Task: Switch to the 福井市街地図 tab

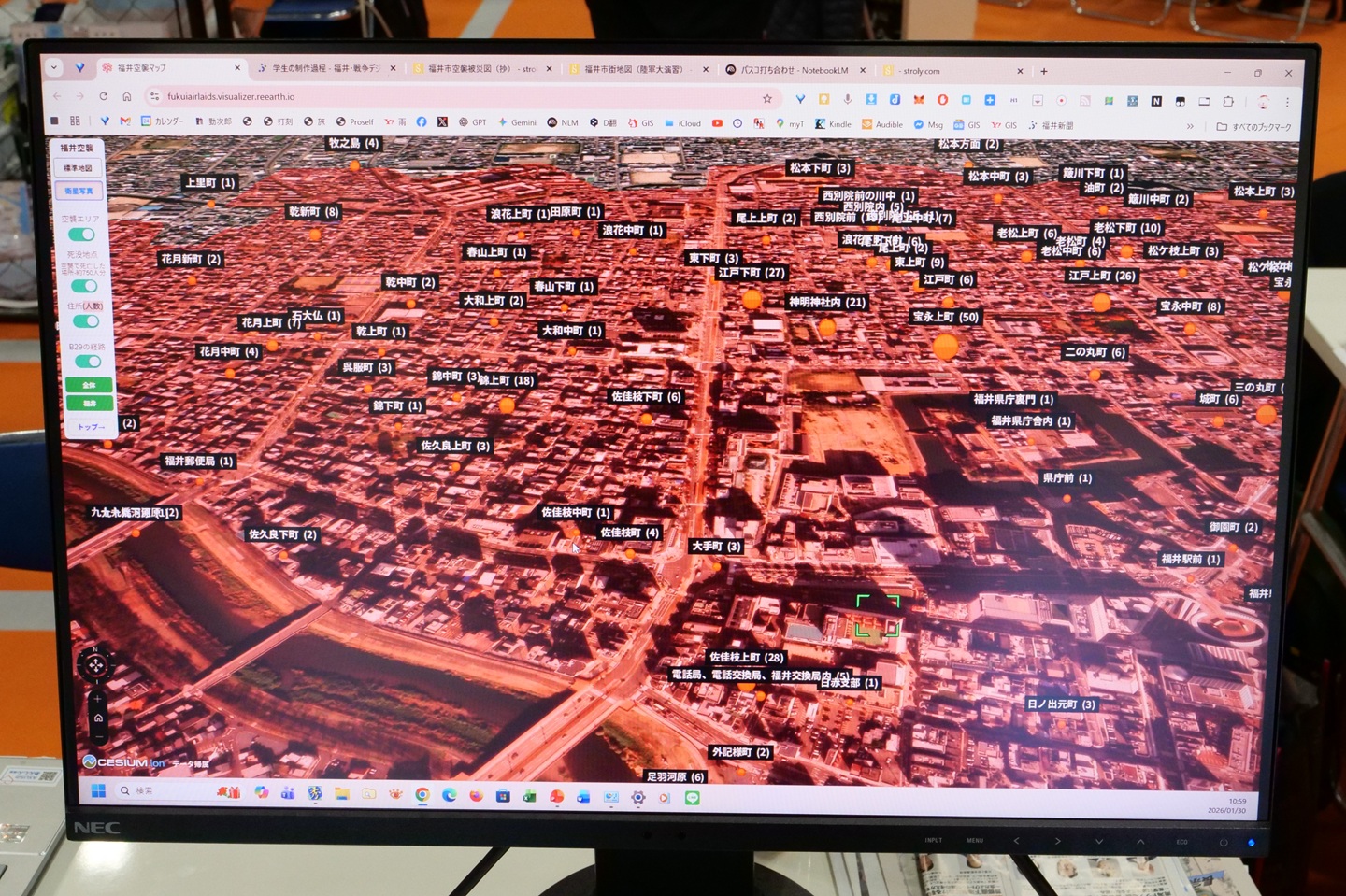Action: tap(638, 69)
